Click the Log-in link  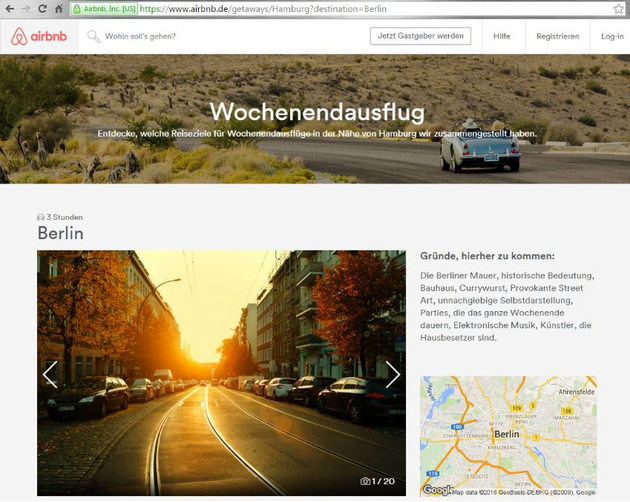[611, 37]
